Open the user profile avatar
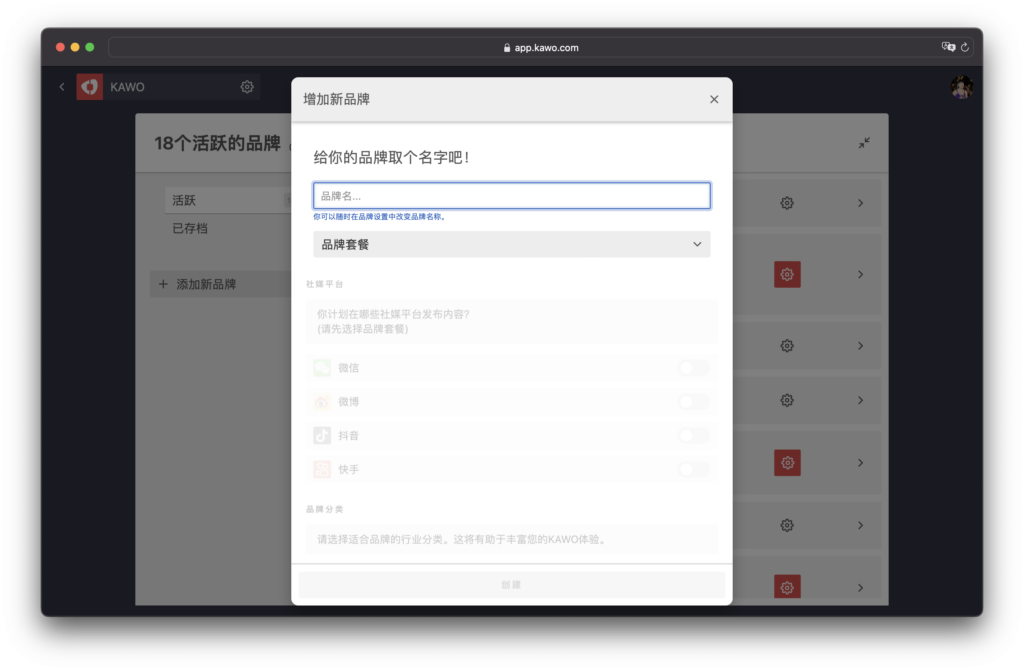Viewport: 1024px width, 671px height. (961, 88)
